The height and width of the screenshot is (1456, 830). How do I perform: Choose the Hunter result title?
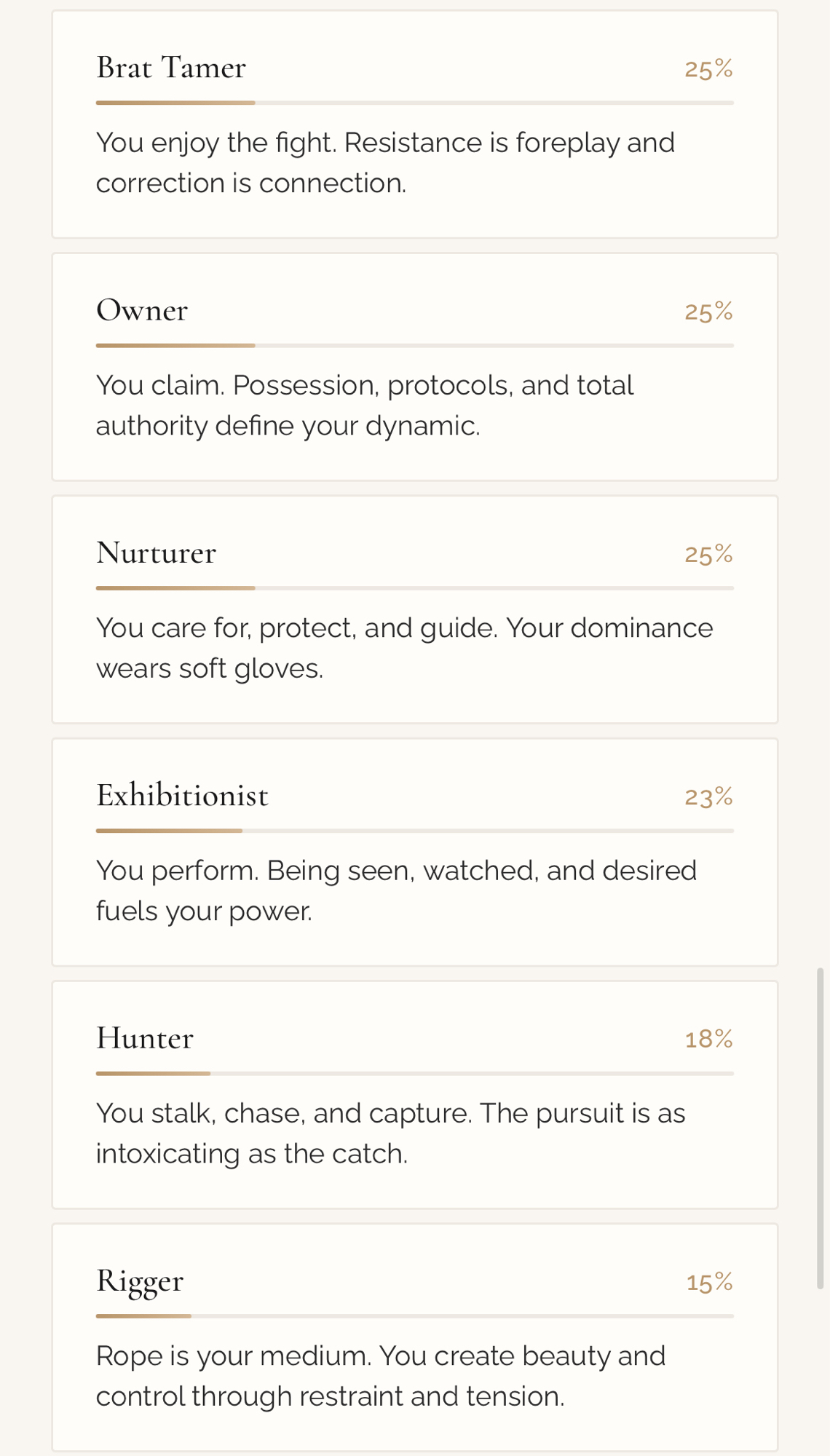tap(145, 1038)
